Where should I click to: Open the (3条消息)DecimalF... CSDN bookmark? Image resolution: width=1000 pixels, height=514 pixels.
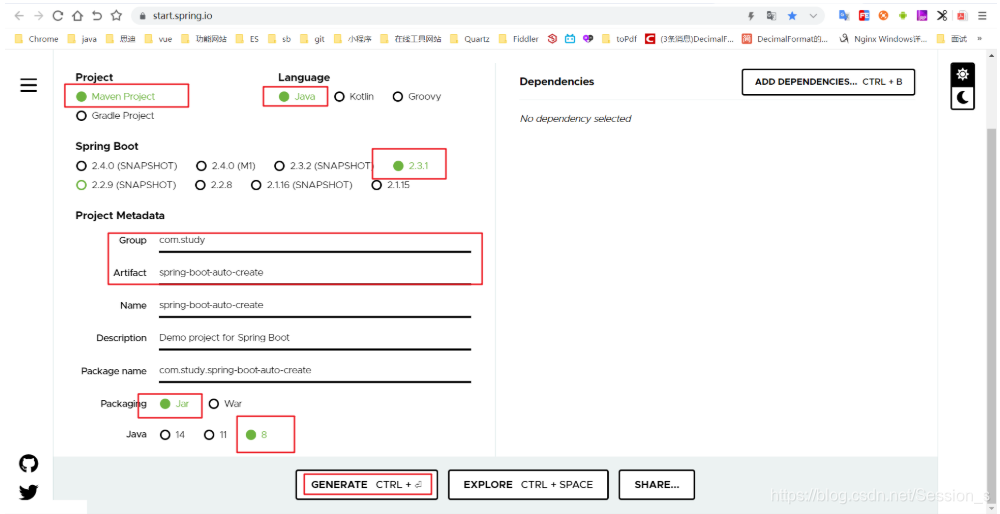(x=689, y=39)
